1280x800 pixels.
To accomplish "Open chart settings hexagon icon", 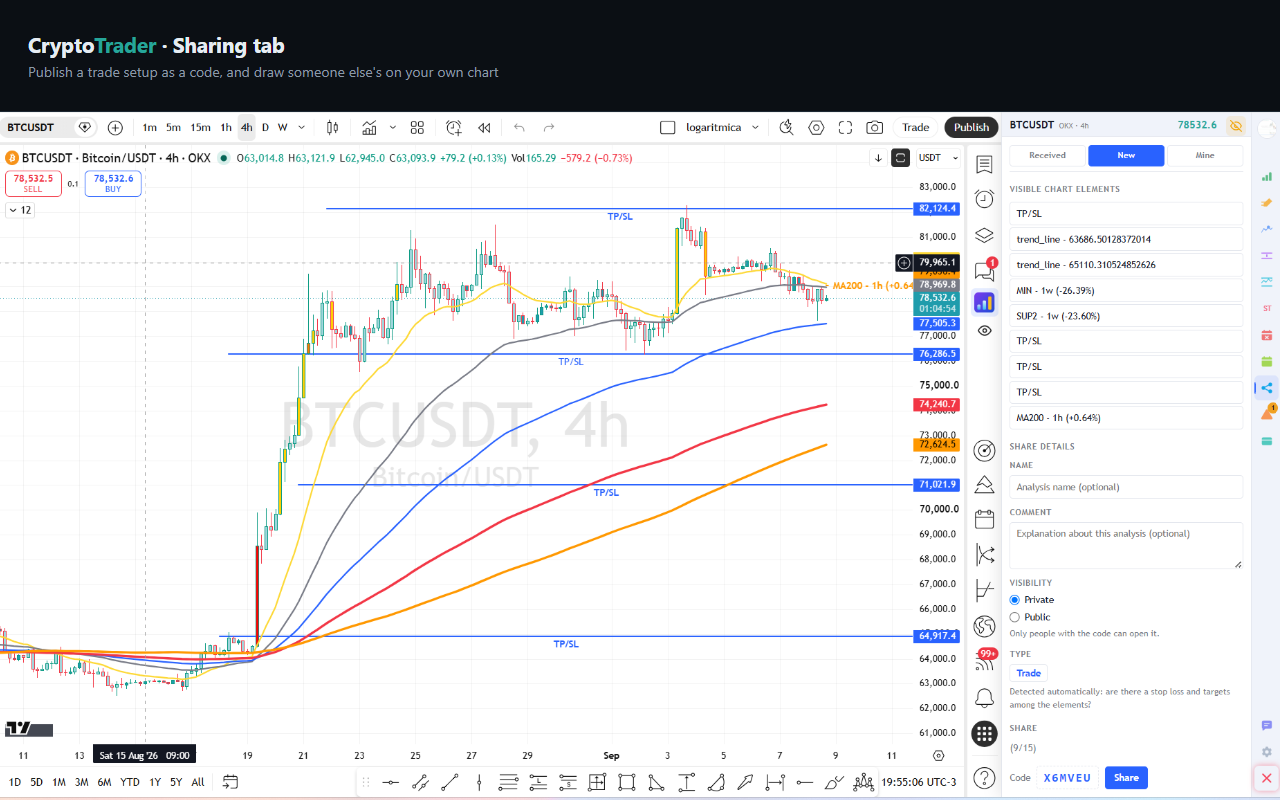I will tap(816, 127).
